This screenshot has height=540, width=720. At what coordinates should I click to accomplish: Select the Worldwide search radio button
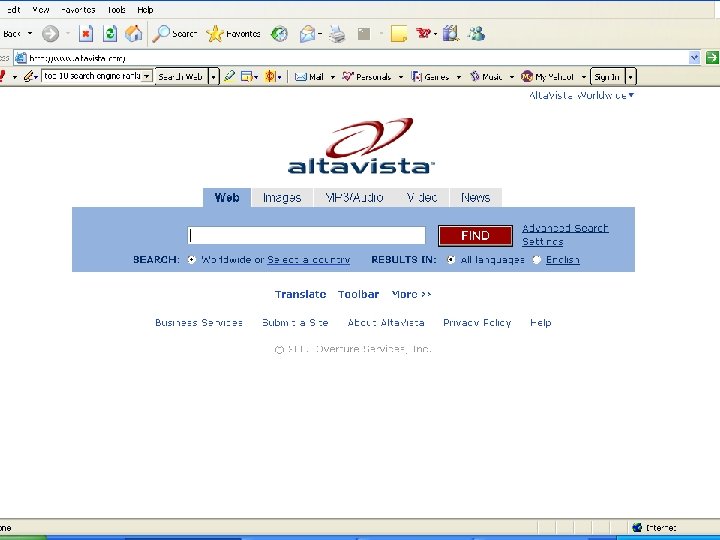click(191, 259)
